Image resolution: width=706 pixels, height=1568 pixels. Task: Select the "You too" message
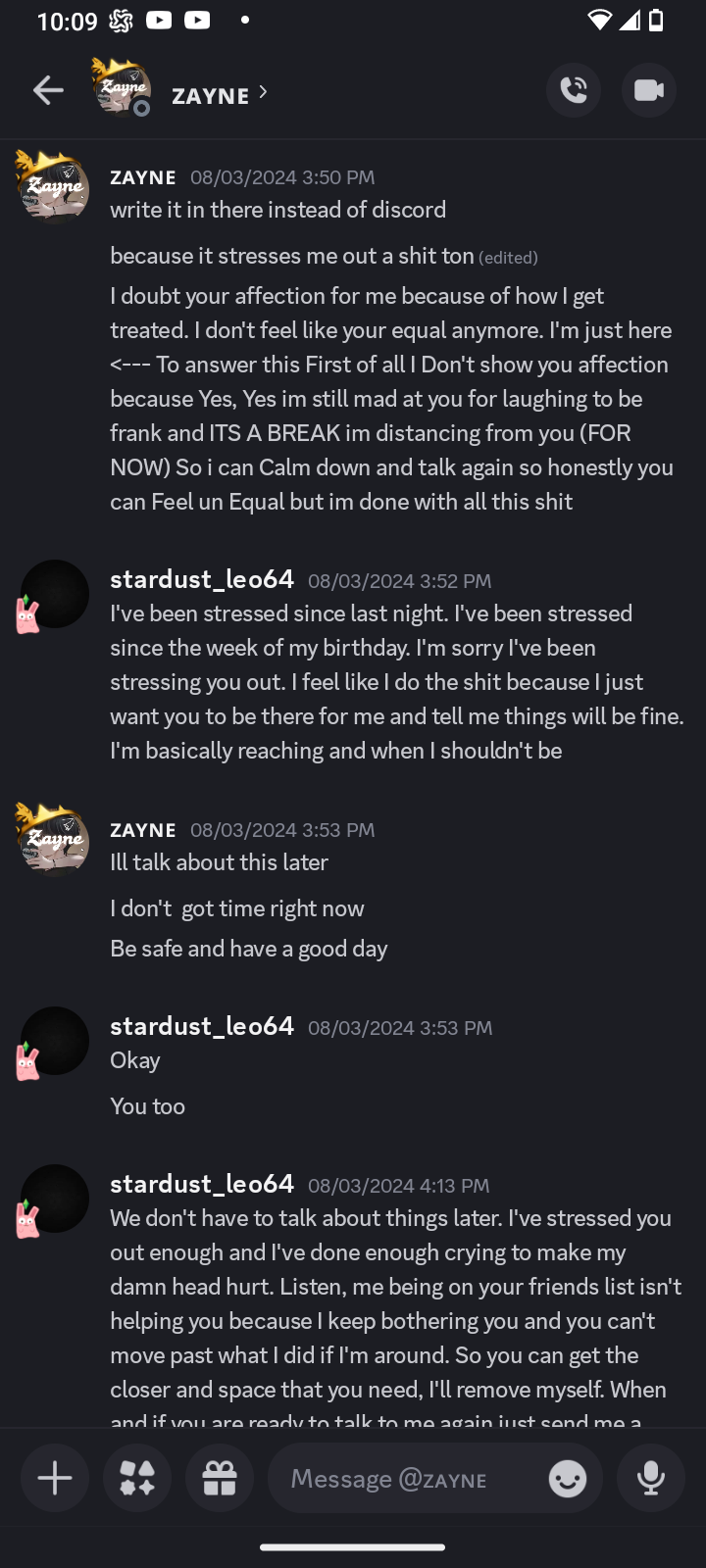[148, 1106]
